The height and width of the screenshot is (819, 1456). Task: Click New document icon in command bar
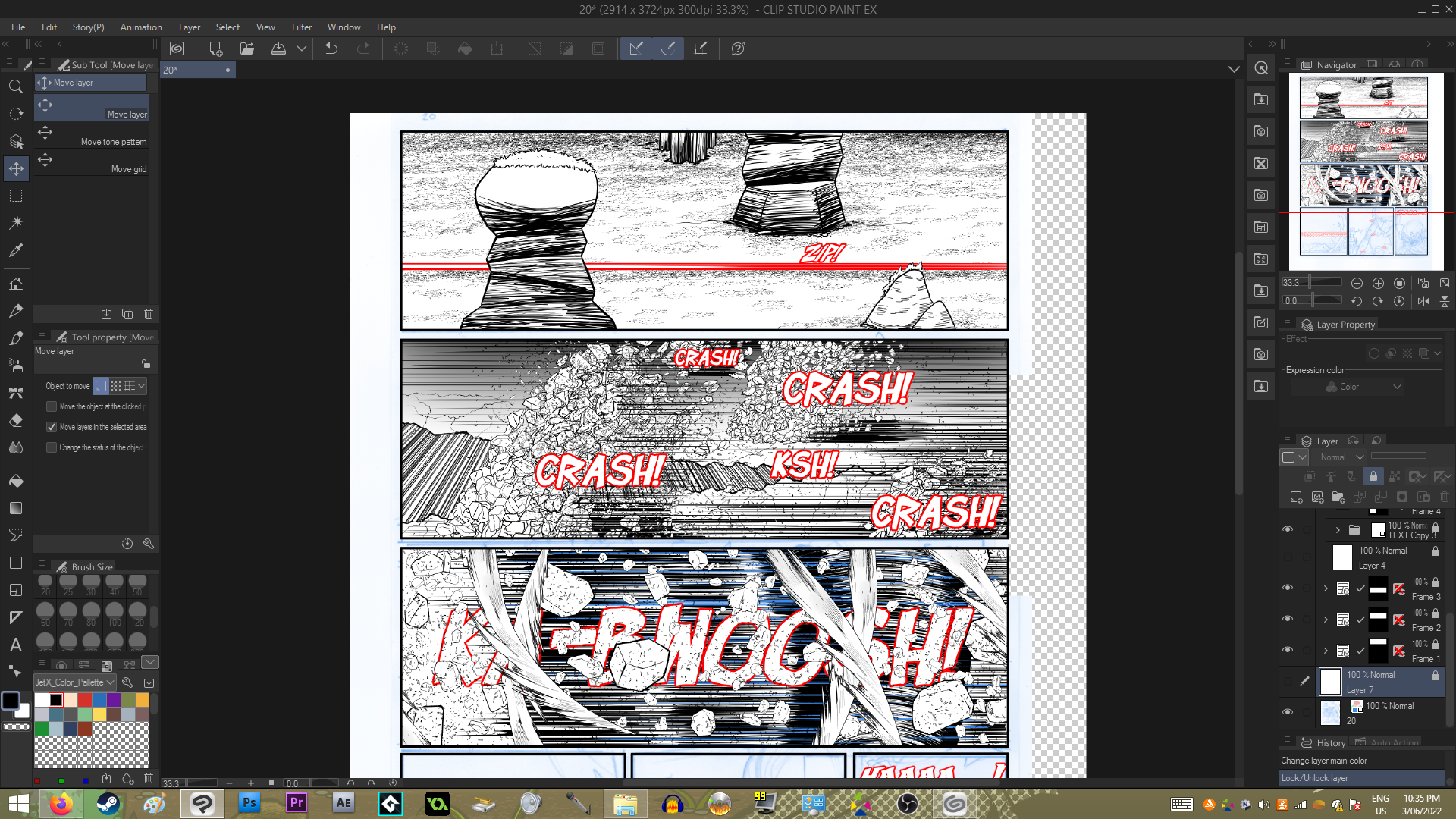tap(215, 49)
